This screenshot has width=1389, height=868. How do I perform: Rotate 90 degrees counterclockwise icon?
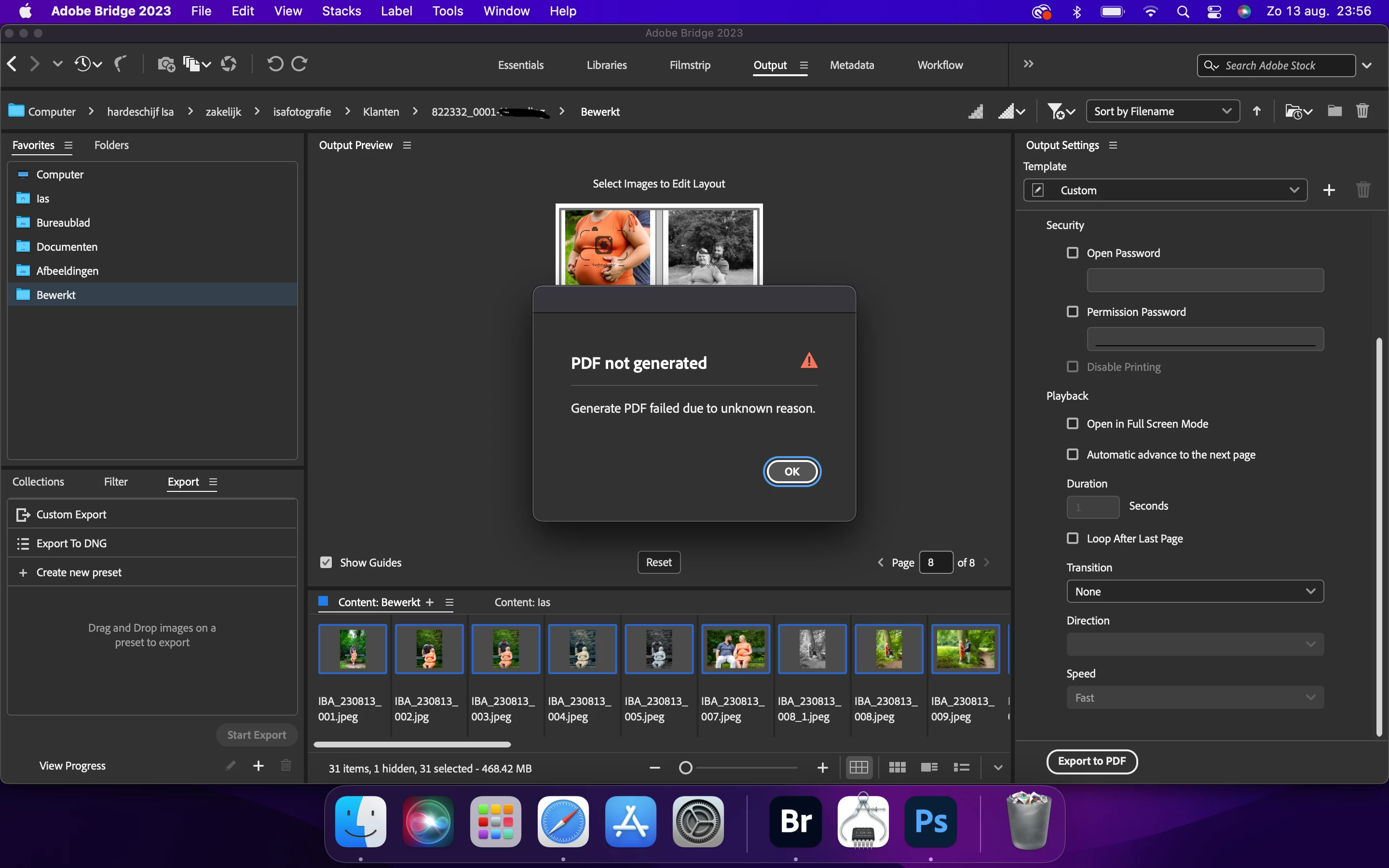tap(275, 64)
